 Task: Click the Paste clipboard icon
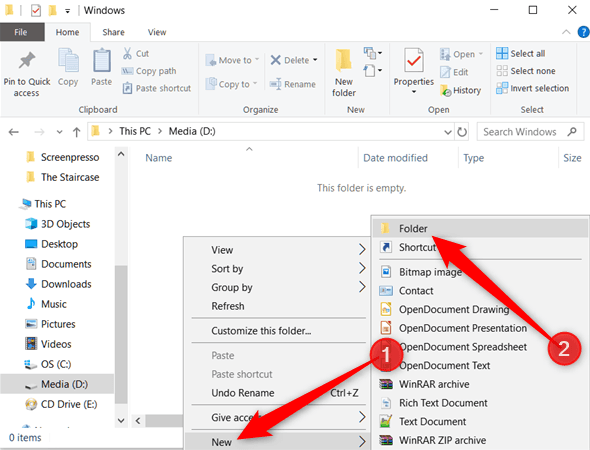102,61
